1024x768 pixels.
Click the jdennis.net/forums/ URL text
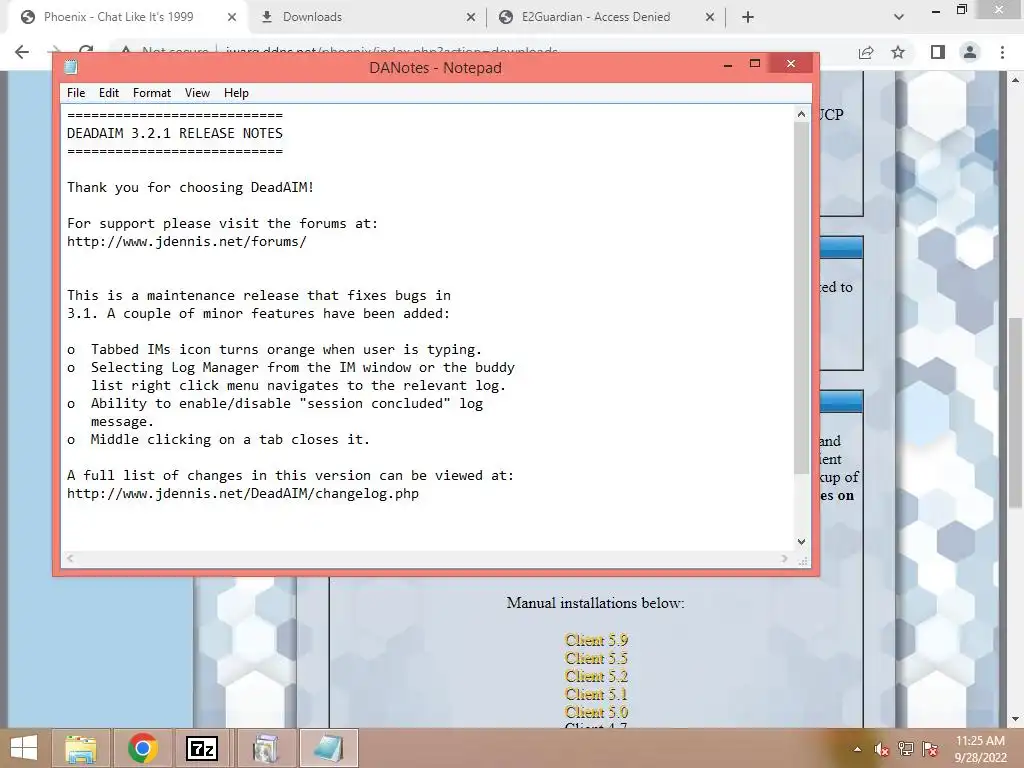pos(186,242)
